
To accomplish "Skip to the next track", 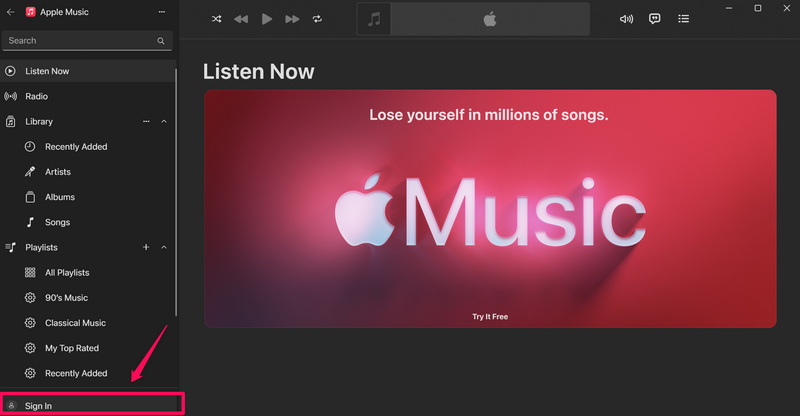I will [292, 19].
